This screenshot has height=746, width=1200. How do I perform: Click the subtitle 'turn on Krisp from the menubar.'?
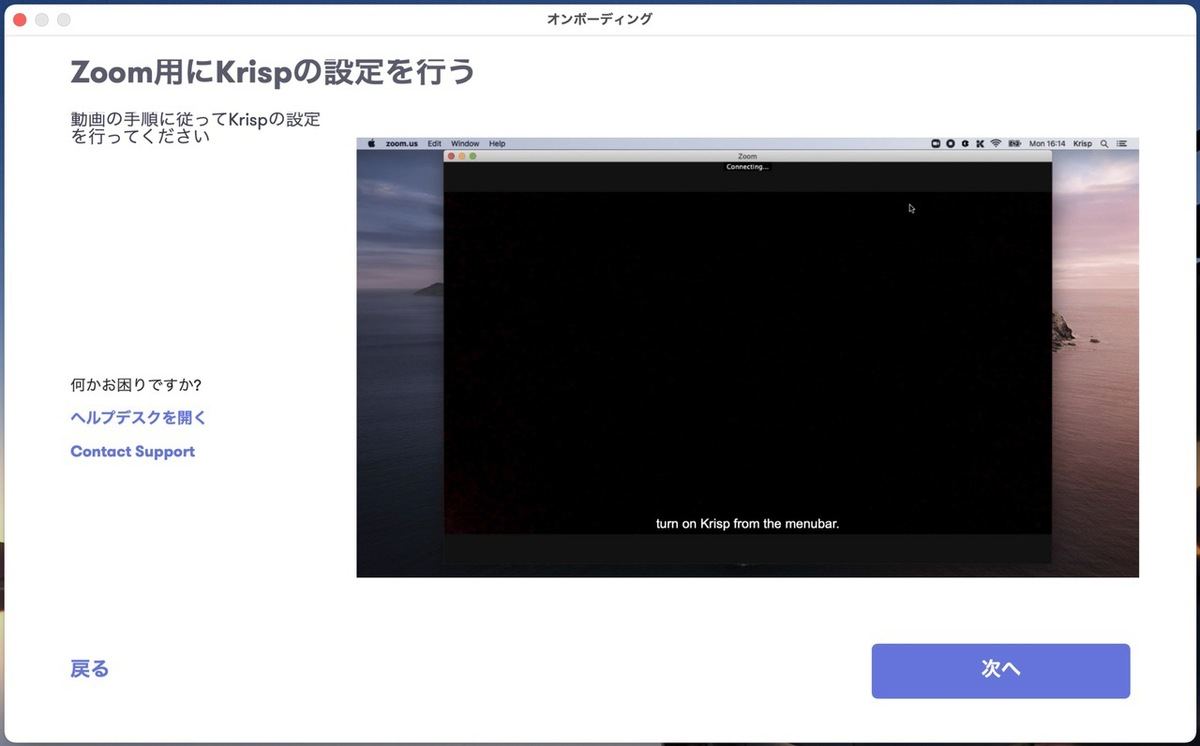tap(747, 523)
